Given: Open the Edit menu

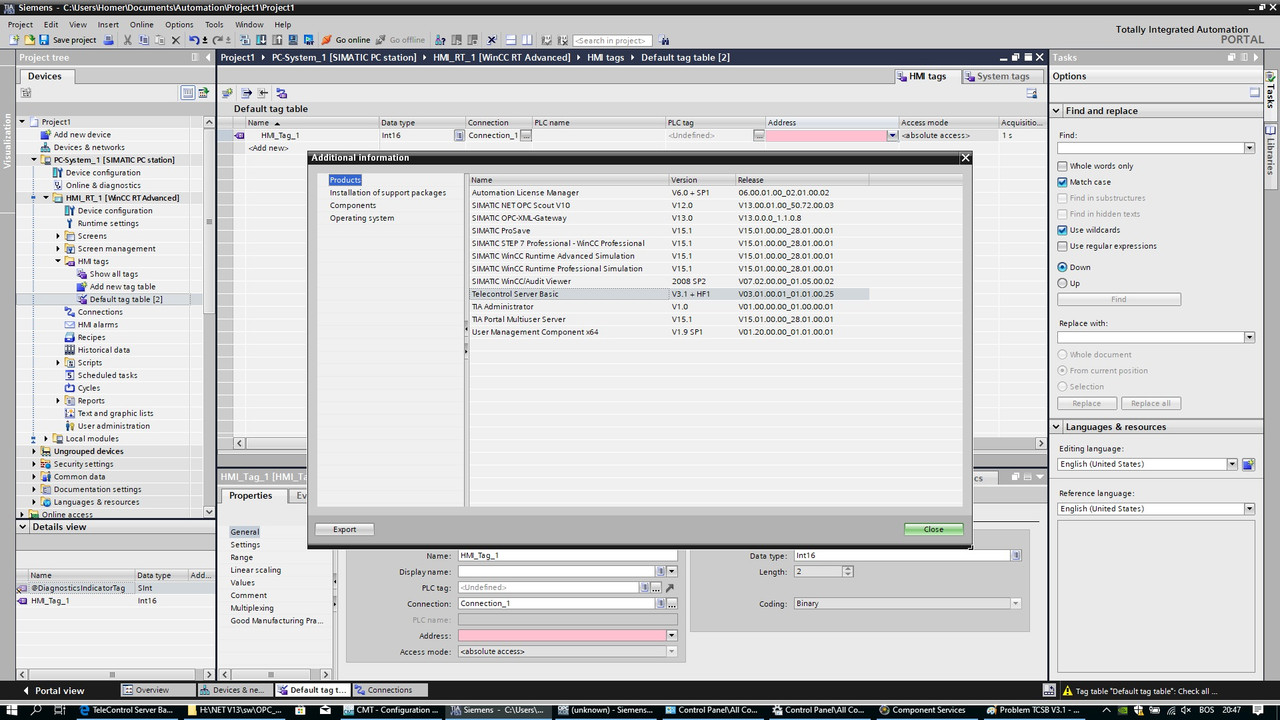Looking at the screenshot, I should 50,25.
